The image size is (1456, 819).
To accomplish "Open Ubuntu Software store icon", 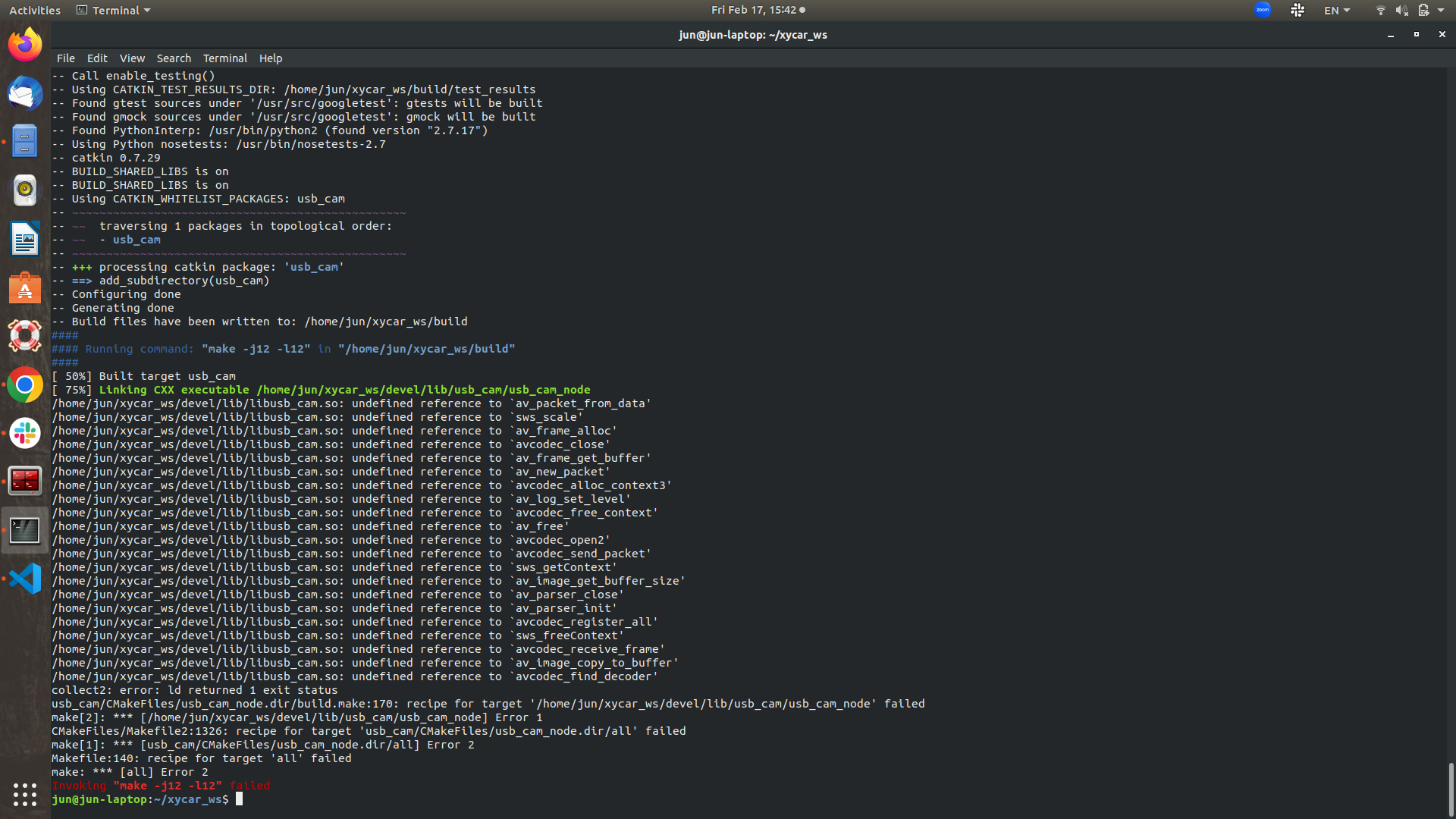I will tap(25, 287).
